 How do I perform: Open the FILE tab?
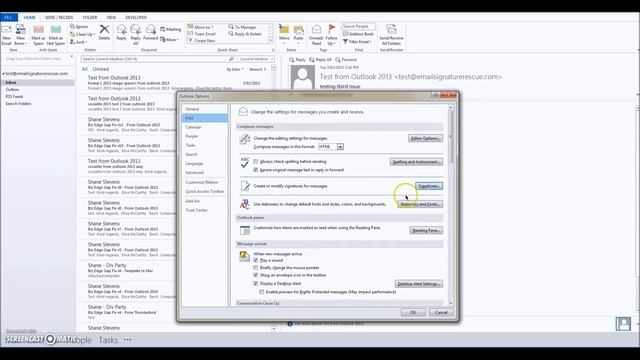(x=9, y=18)
